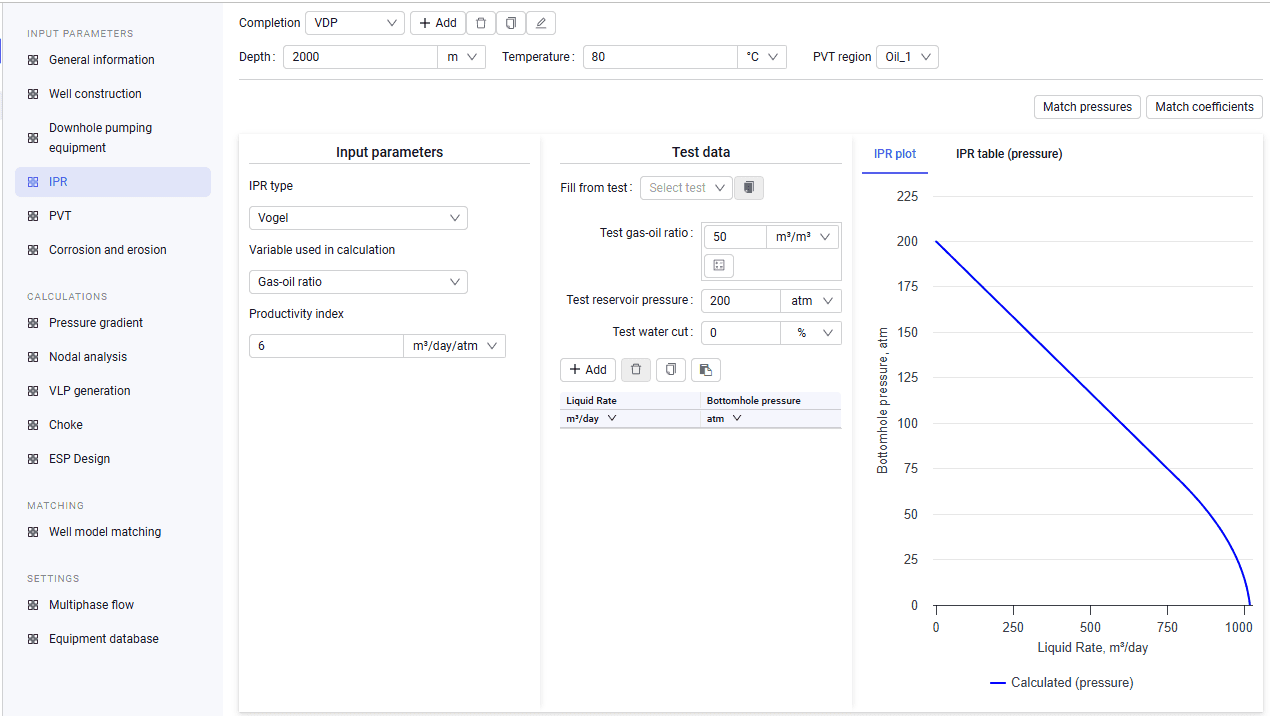1270x716 pixels.
Task: Change productivity index unit m³/day/atm
Action: pyautogui.click(x=455, y=346)
